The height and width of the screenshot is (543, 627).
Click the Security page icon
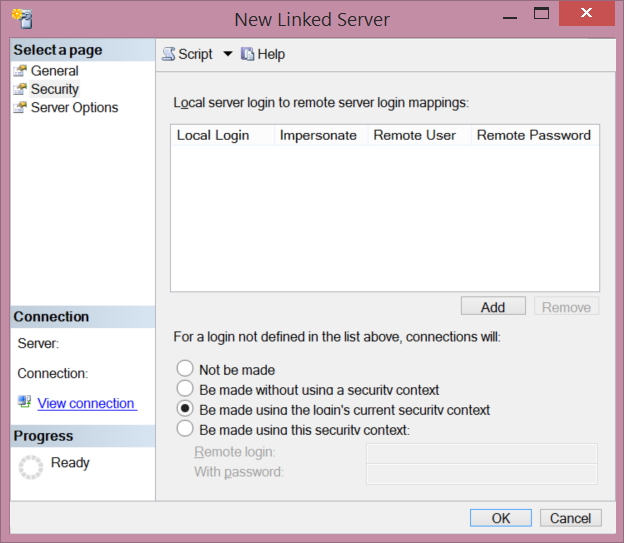20,89
